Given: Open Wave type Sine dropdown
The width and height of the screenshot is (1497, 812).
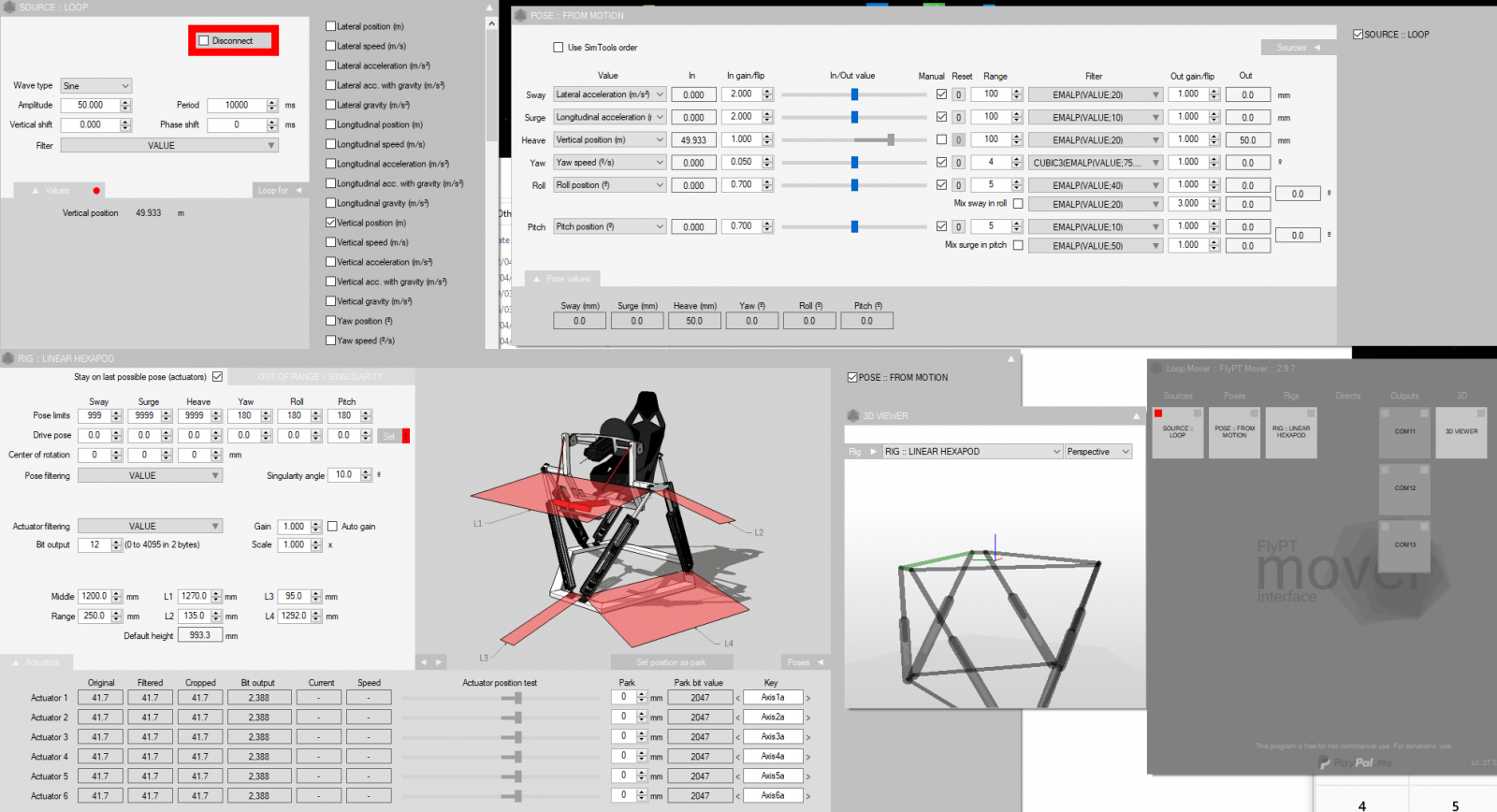Looking at the screenshot, I should click(96, 85).
